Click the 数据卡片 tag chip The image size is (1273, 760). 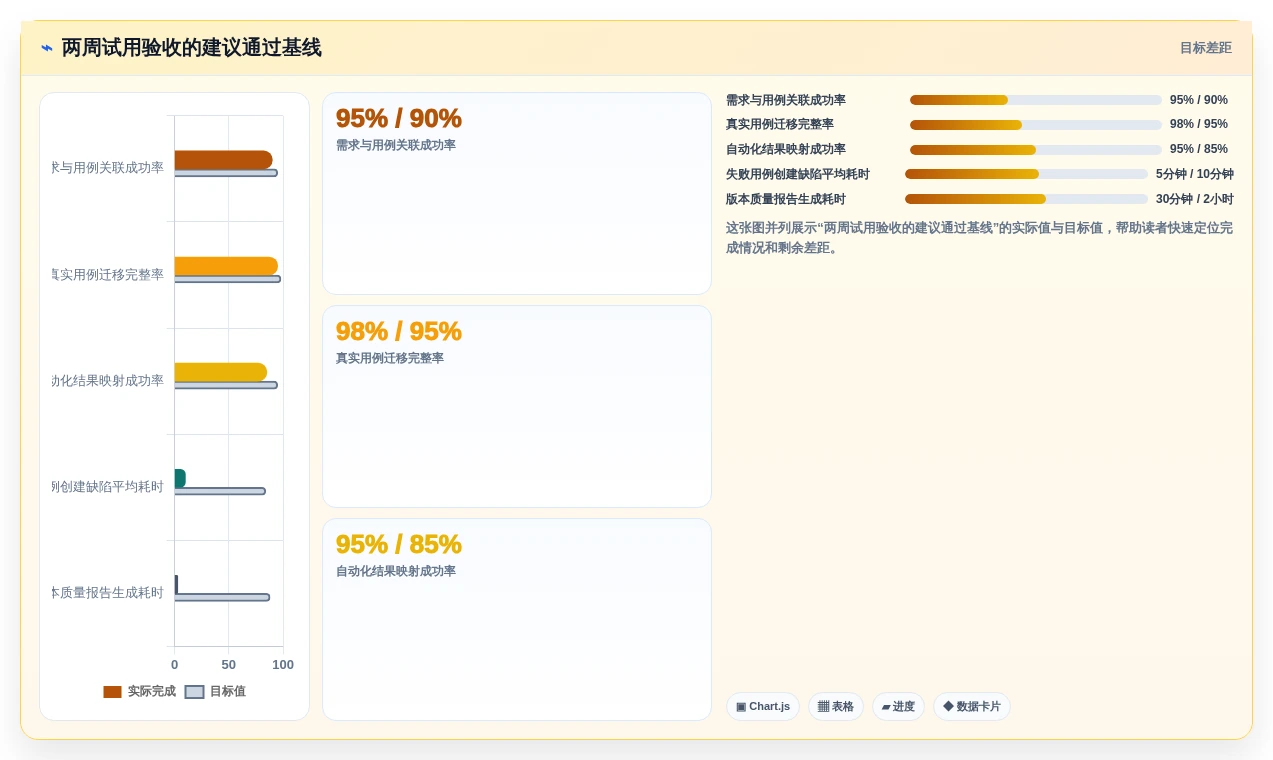tap(971, 706)
